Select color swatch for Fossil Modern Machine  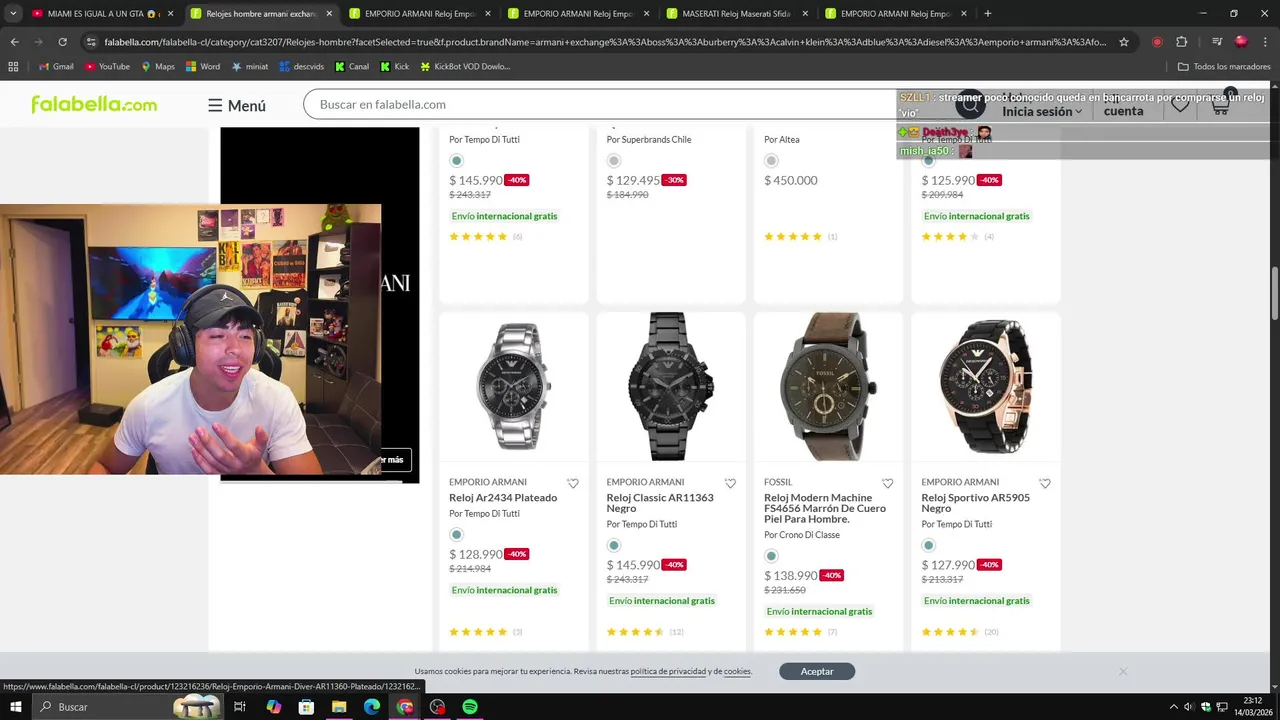(771, 556)
